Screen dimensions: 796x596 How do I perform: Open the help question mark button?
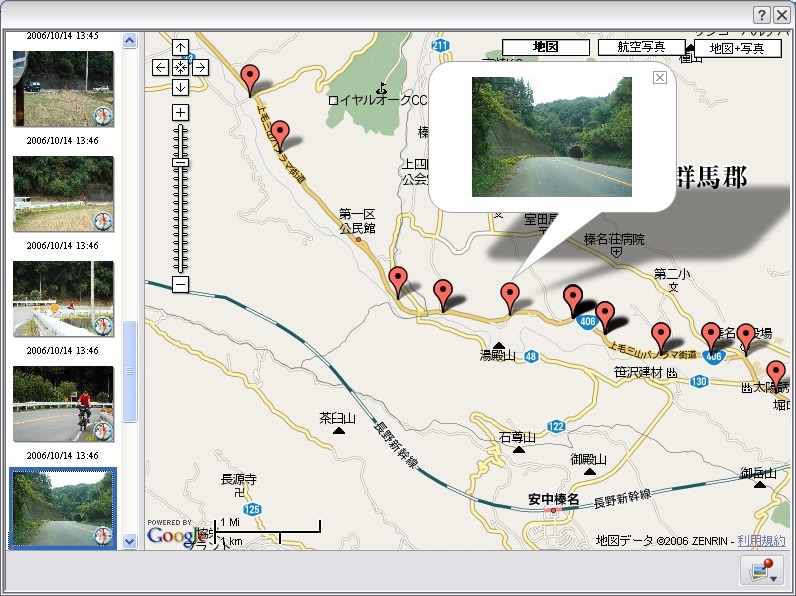tap(762, 14)
